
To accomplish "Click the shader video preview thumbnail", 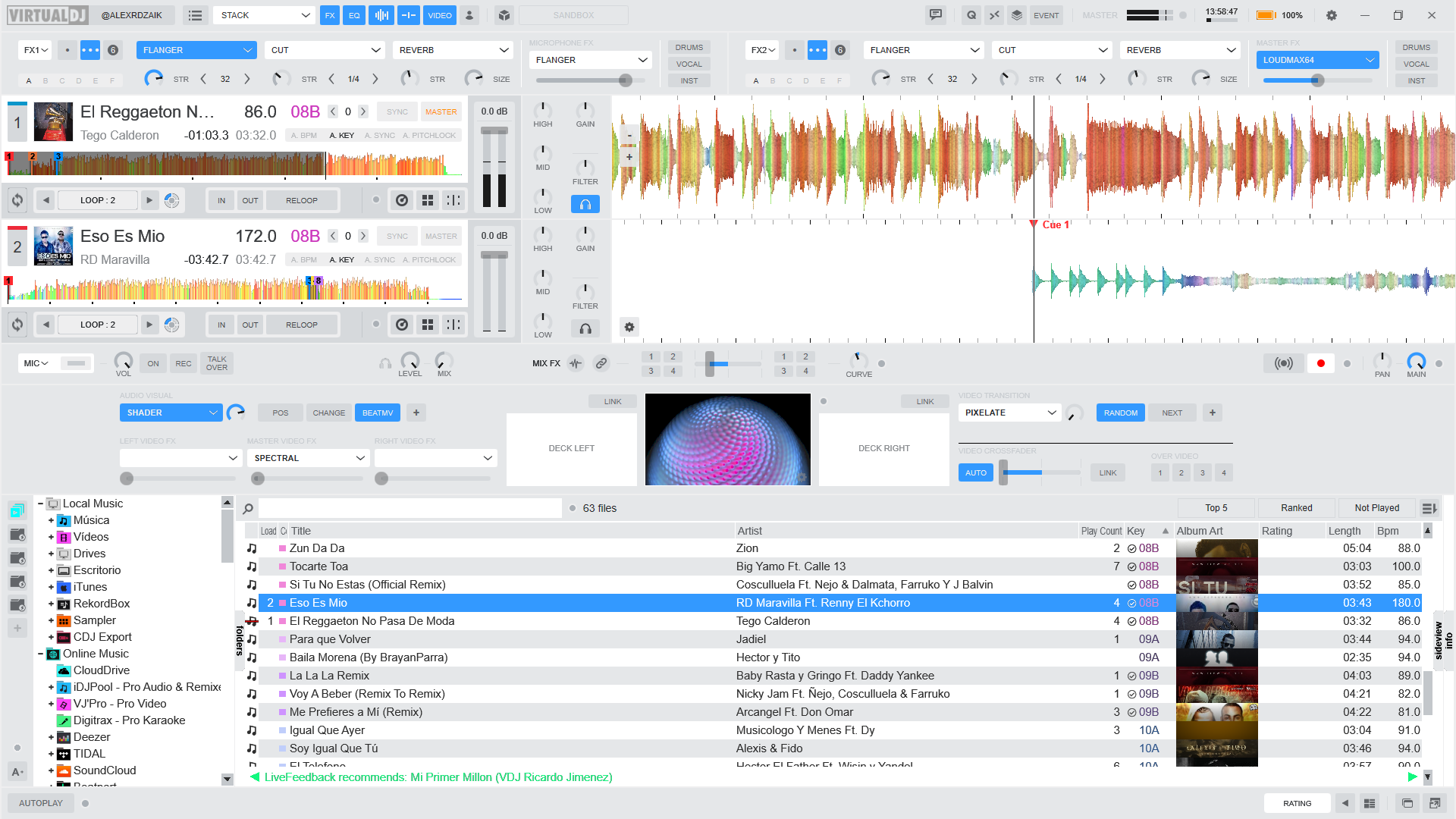I will click(x=728, y=439).
